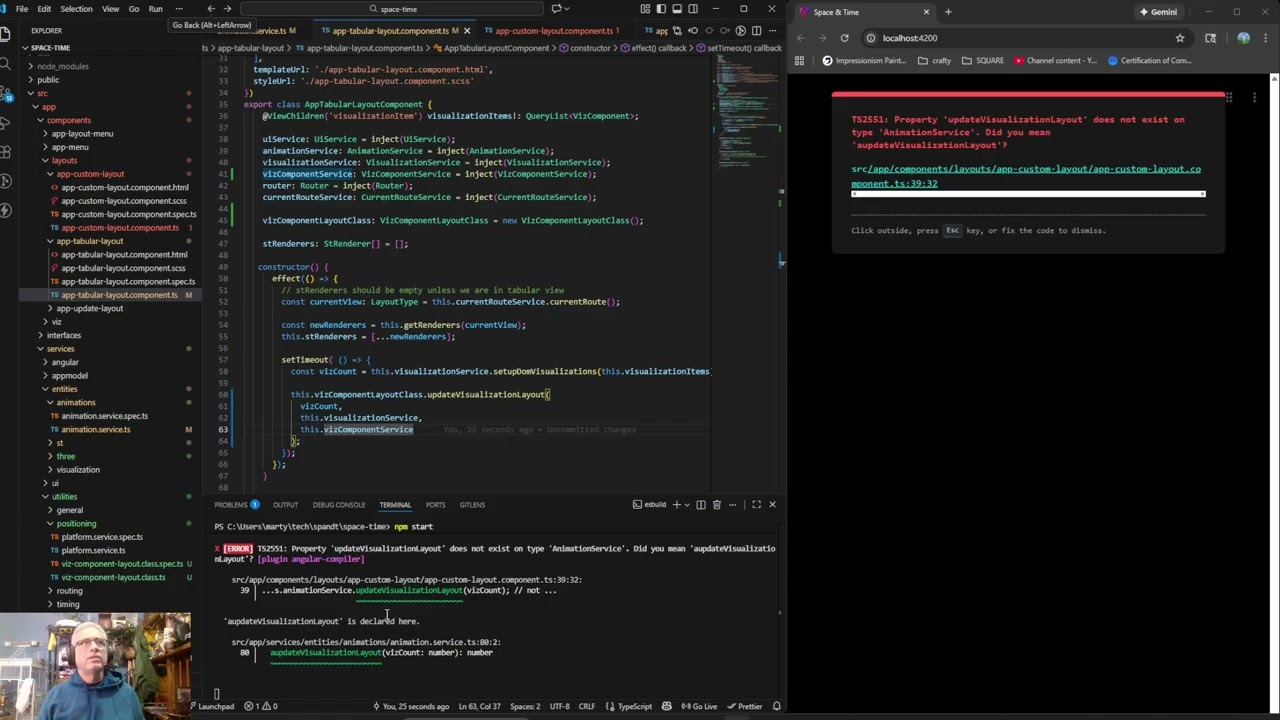Open the new terminal launch profile dropdown
This screenshot has width=1280, height=720.
[687, 505]
